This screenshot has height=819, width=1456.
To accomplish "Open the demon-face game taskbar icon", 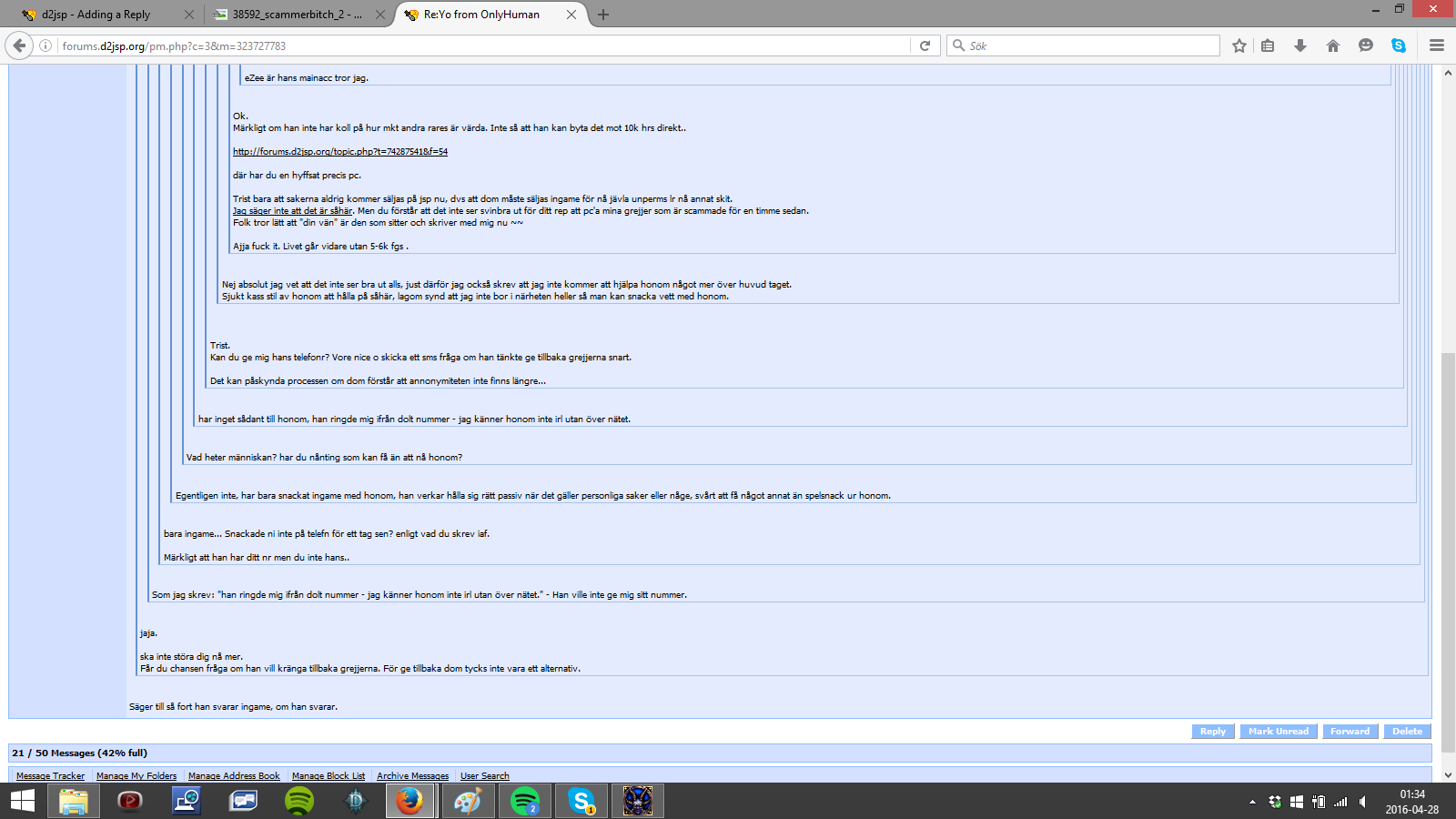I will pyautogui.click(x=638, y=801).
